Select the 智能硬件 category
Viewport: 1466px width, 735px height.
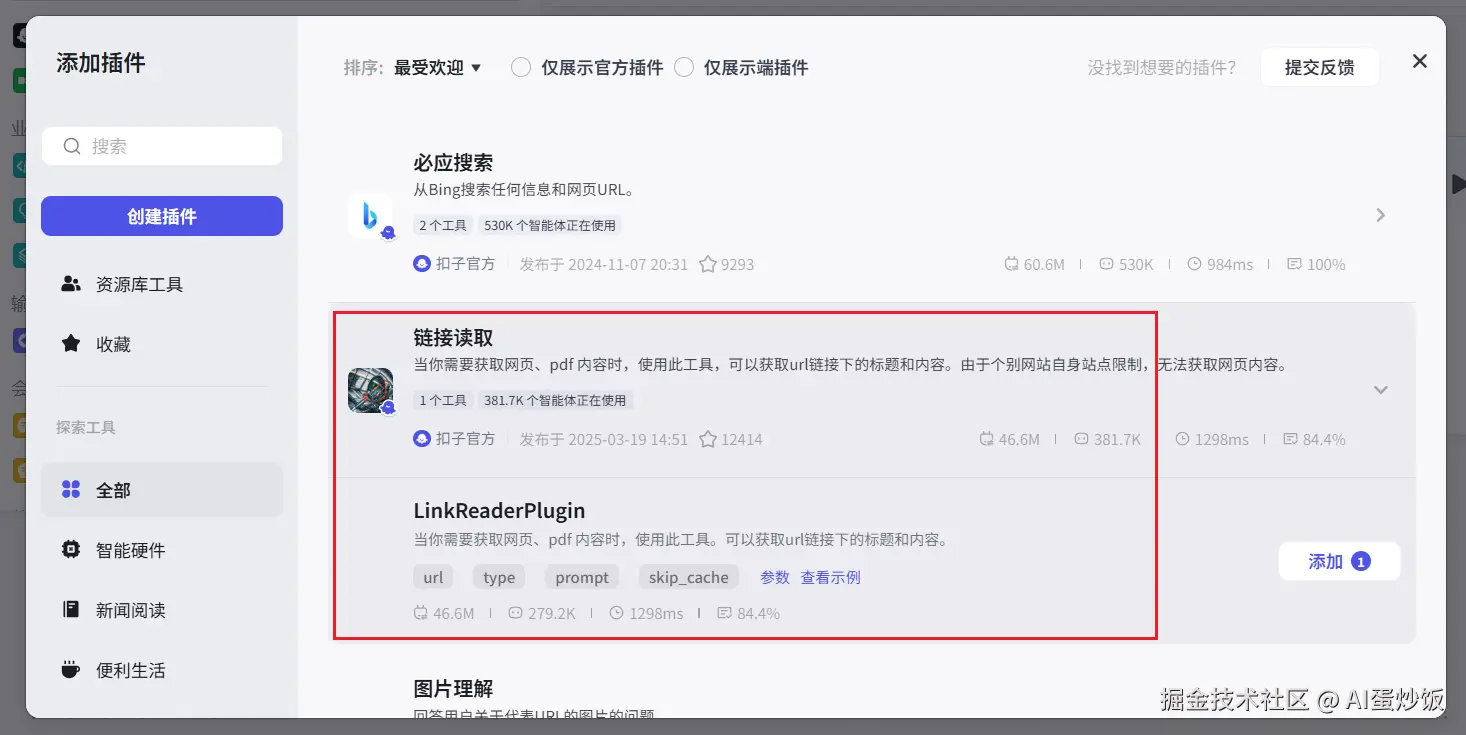click(162, 550)
